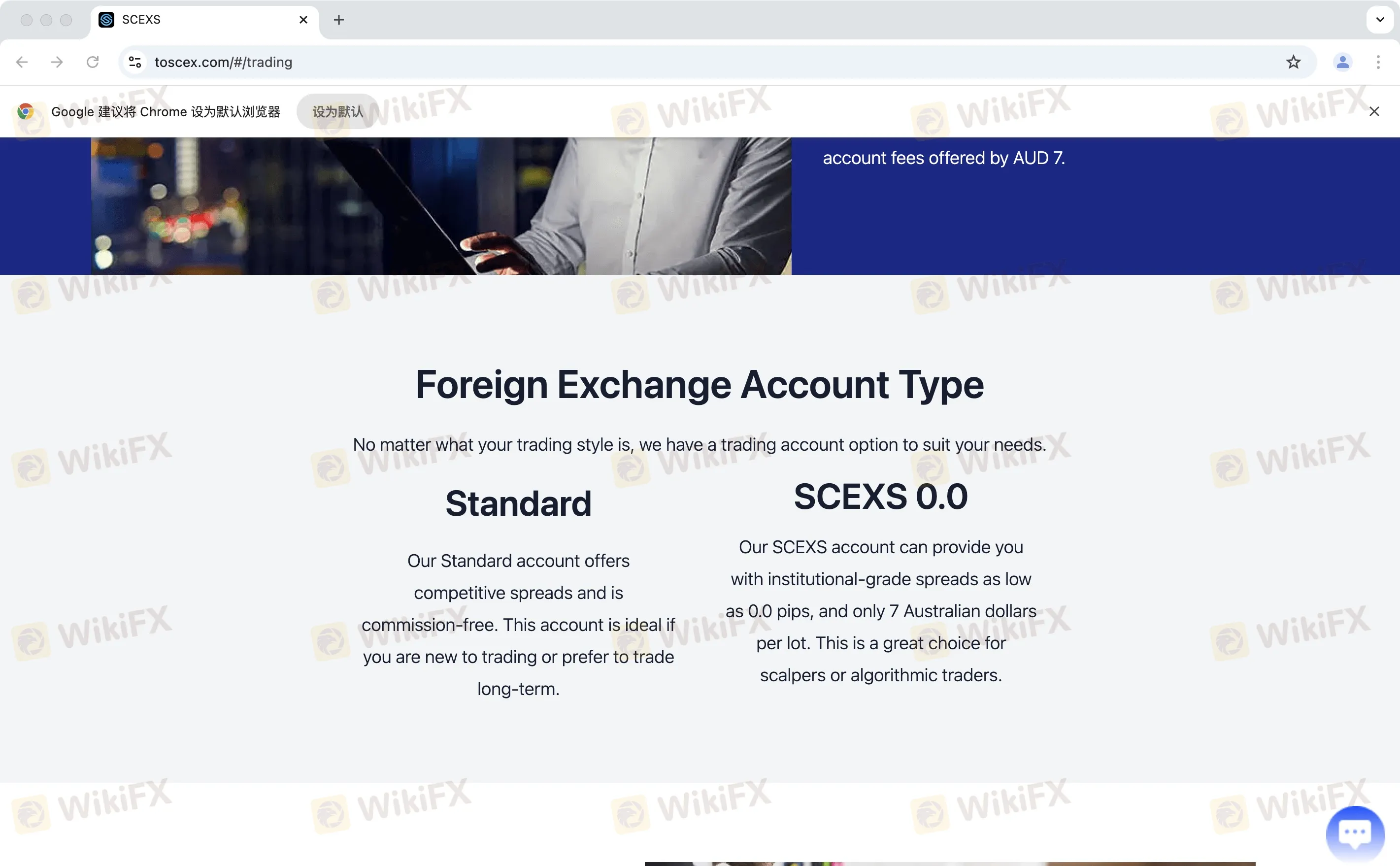Click the 设为默认 button

click(337, 112)
